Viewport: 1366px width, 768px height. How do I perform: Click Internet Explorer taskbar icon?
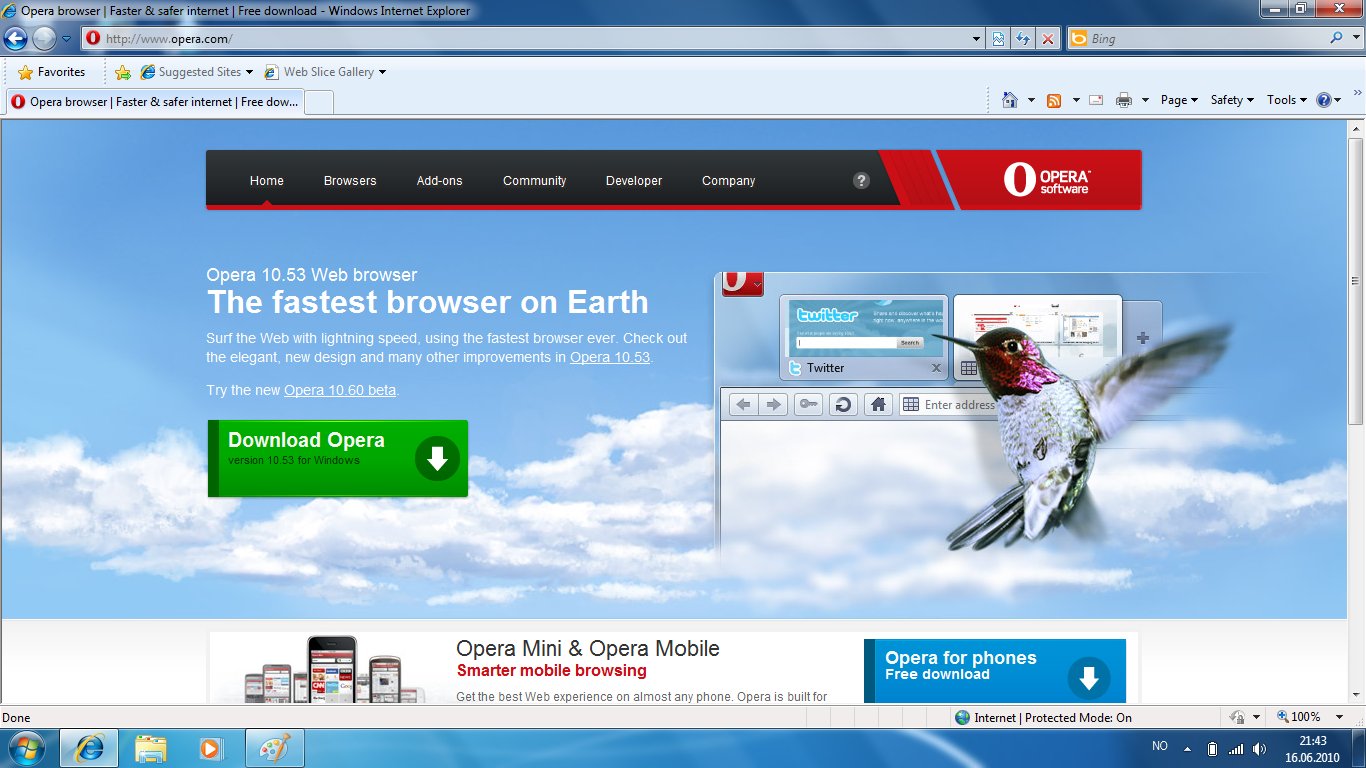(x=89, y=748)
